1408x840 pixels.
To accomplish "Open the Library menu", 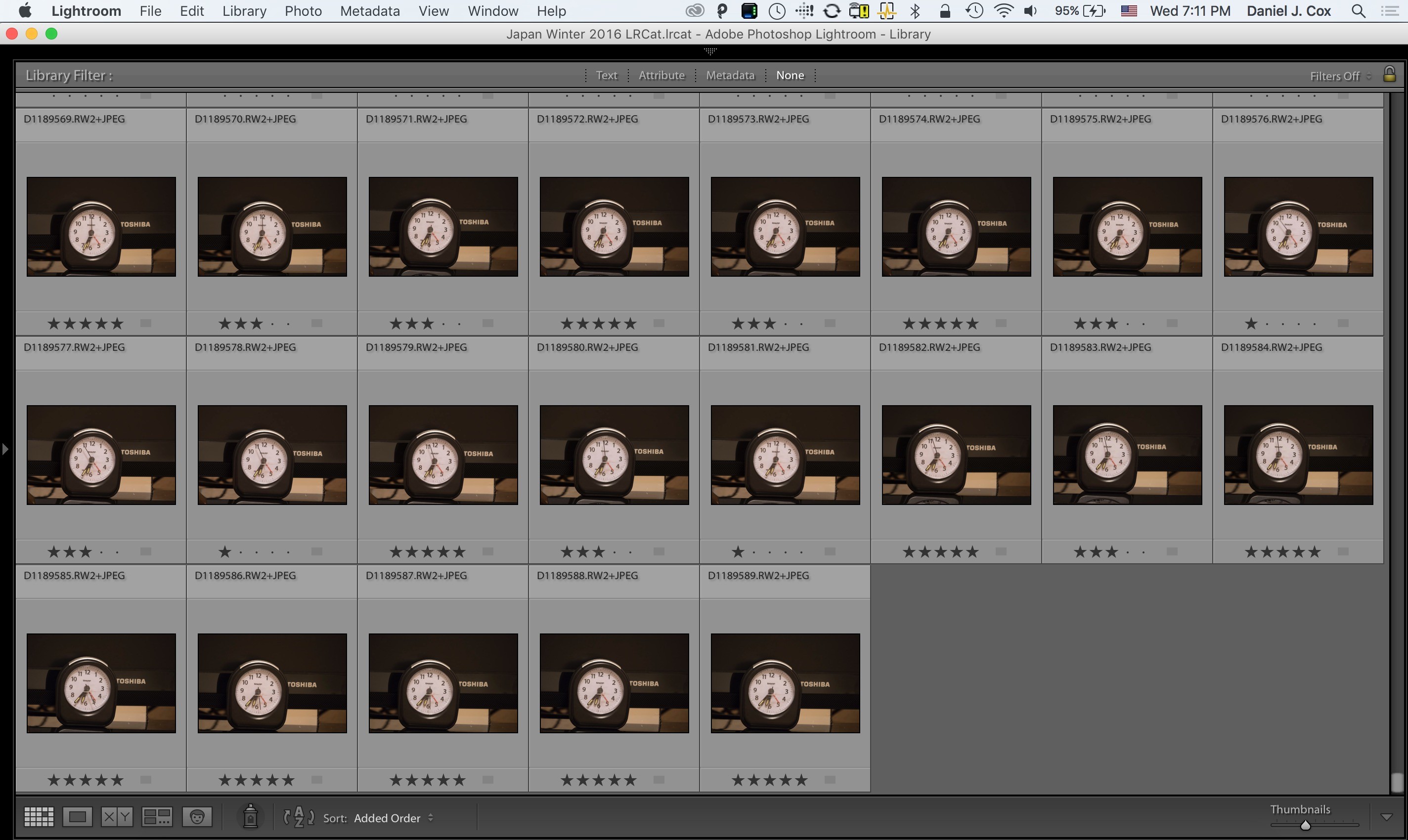I will (244, 11).
